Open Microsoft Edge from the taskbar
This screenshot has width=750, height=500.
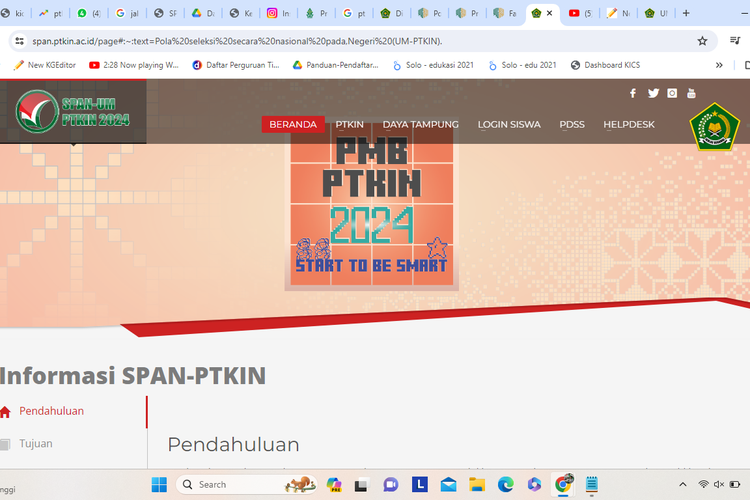click(x=506, y=485)
